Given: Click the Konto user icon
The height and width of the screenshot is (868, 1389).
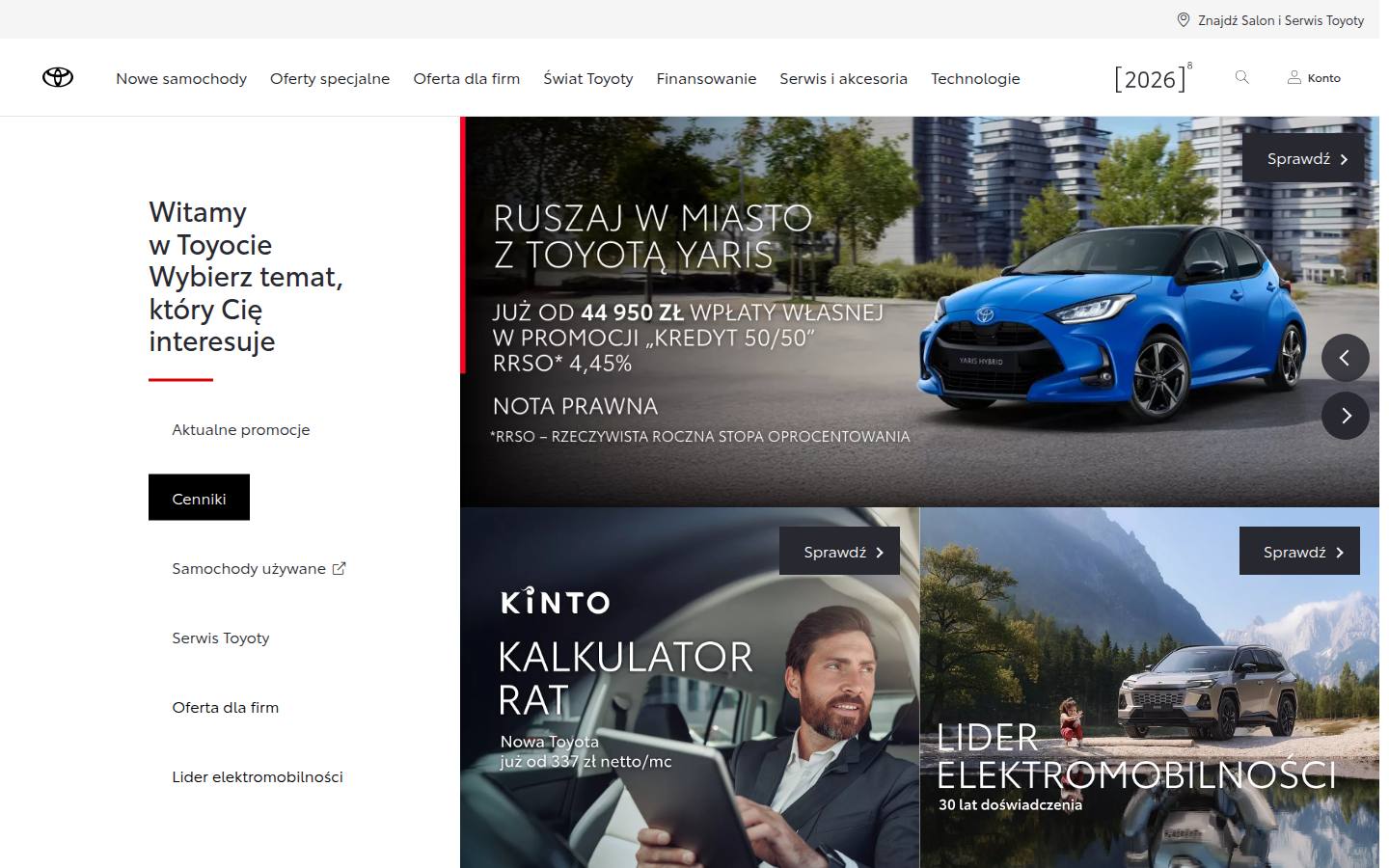Looking at the screenshot, I should coord(1294,77).
